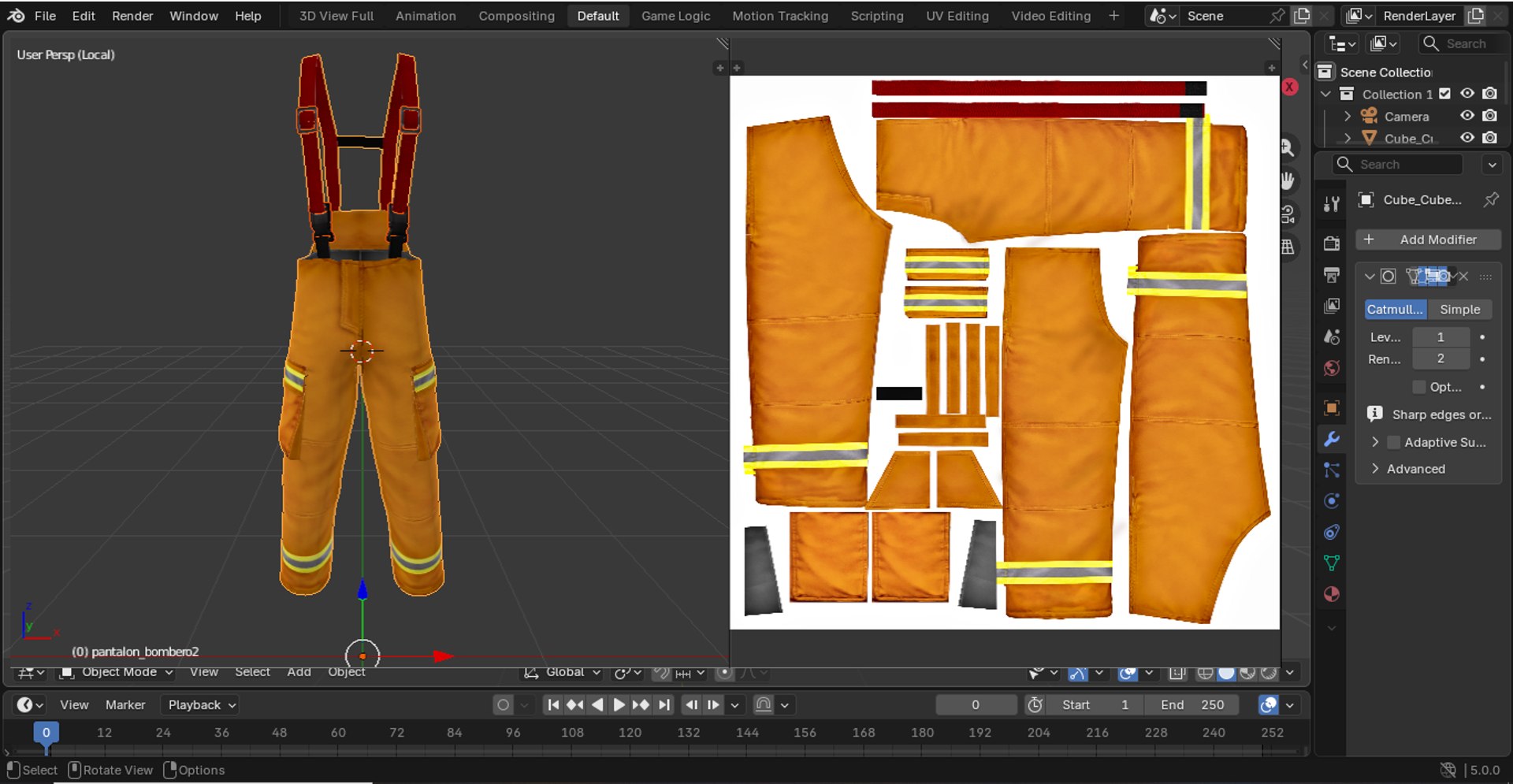The image size is (1513, 784).
Task: Open the Object Data mesh tab icon
Action: pyautogui.click(x=1332, y=563)
